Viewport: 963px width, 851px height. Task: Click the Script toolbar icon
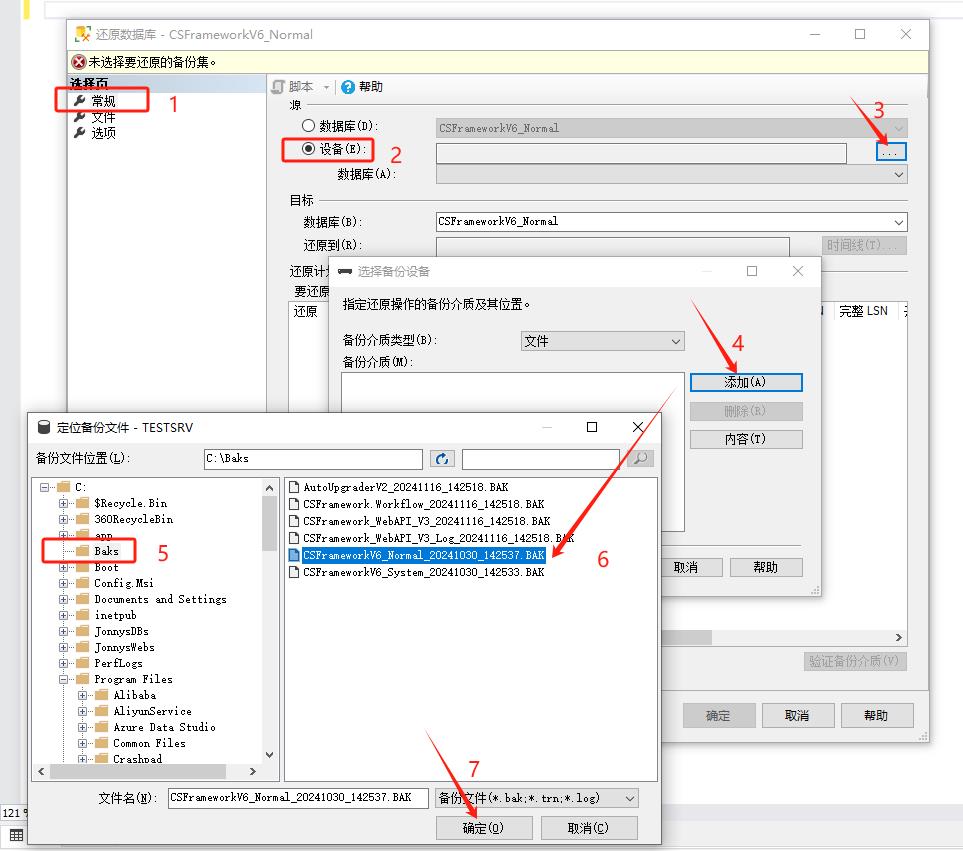(x=281, y=87)
